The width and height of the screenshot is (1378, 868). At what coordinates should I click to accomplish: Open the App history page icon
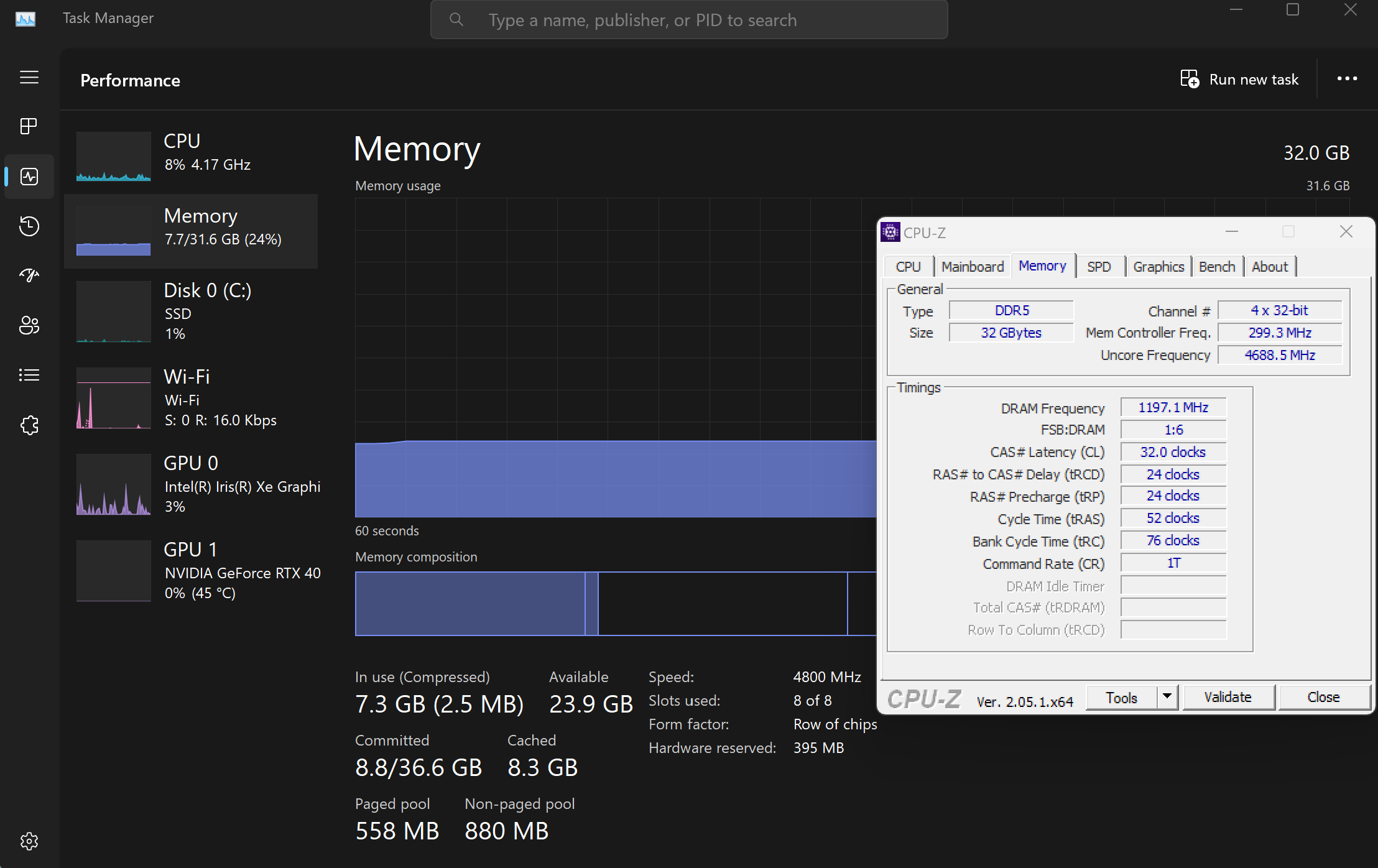29,226
